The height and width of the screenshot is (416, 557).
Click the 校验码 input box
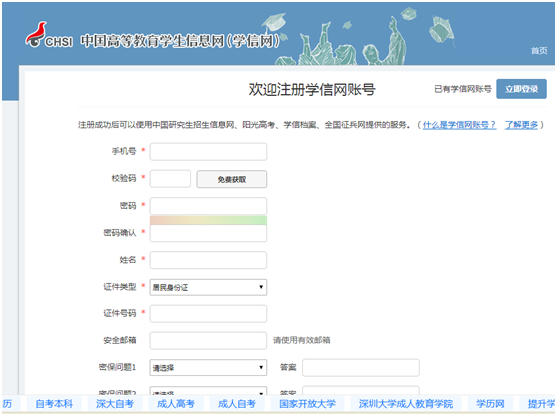point(170,179)
